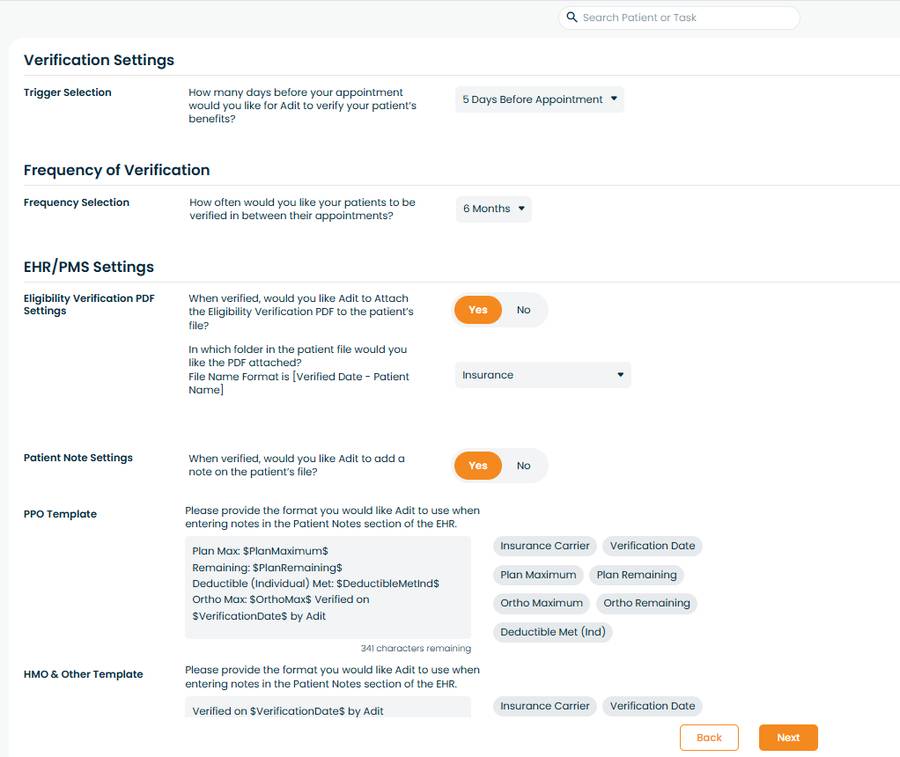Click the Frequency Selection label

point(76,203)
